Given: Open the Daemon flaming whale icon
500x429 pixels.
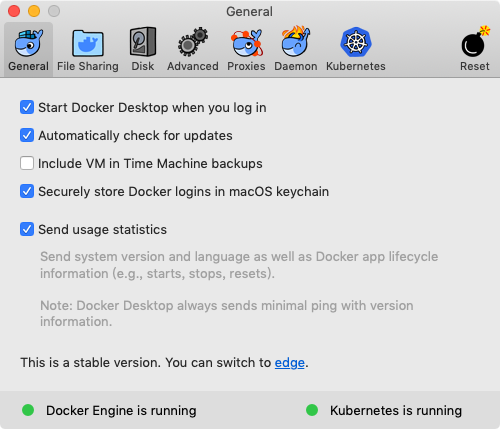Looking at the screenshot, I should [x=296, y=41].
